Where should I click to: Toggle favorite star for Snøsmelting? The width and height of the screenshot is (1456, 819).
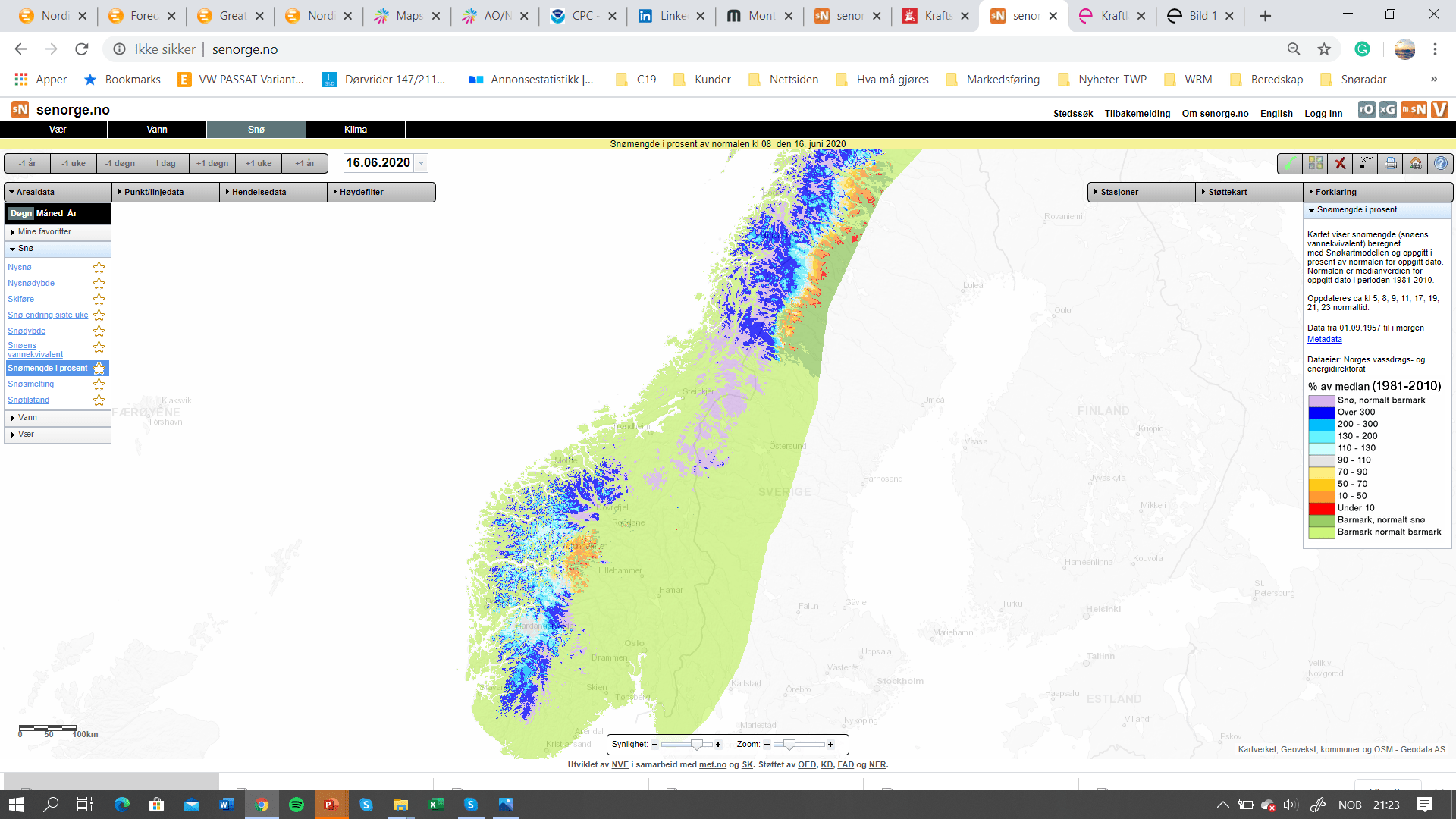pos(99,384)
